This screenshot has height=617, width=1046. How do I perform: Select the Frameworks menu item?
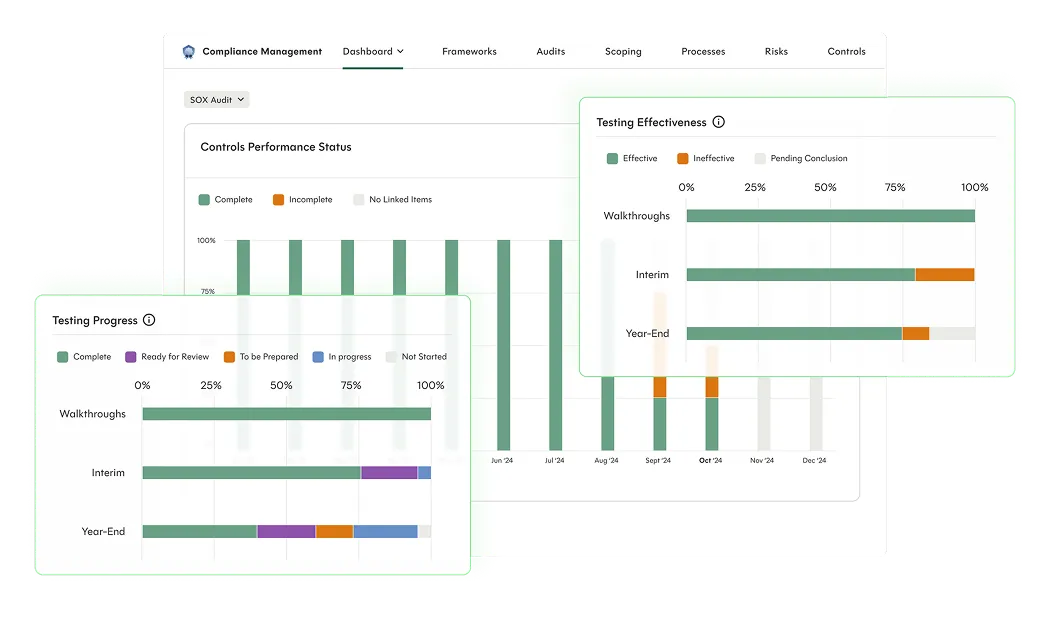[469, 51]
